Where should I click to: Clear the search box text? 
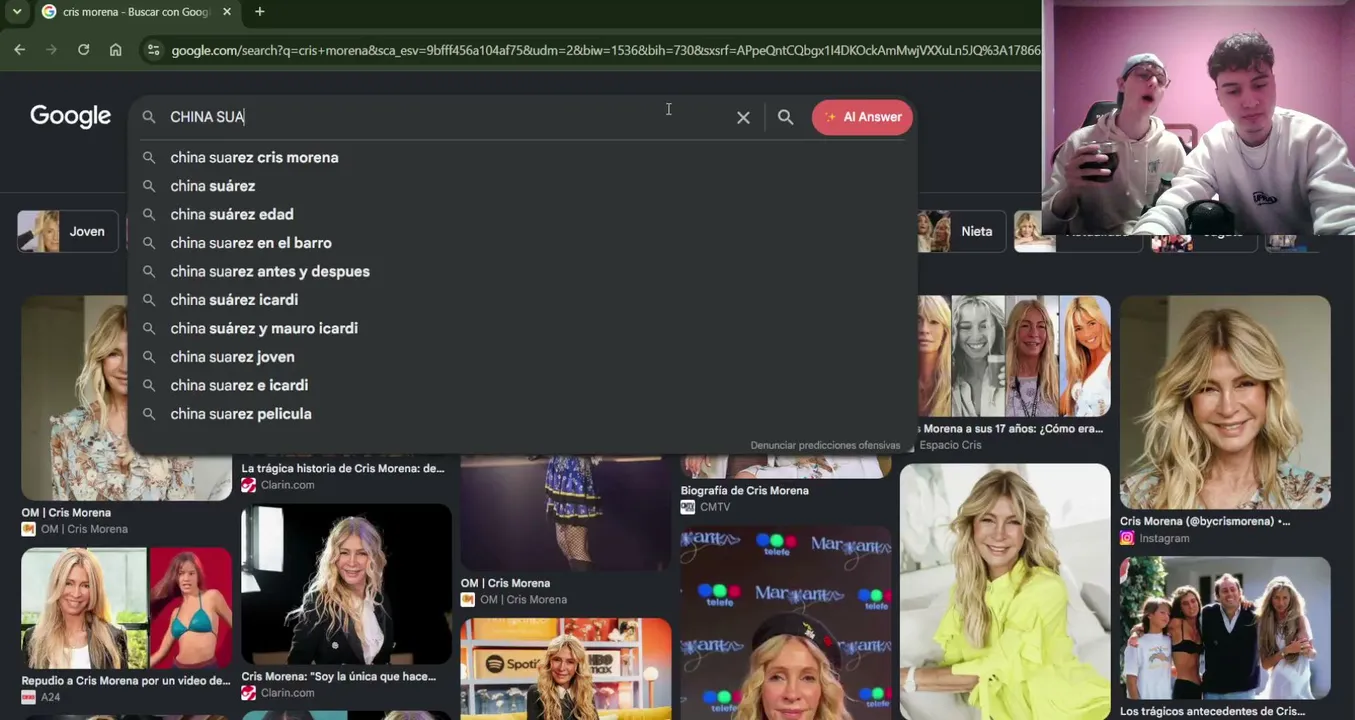743,117
